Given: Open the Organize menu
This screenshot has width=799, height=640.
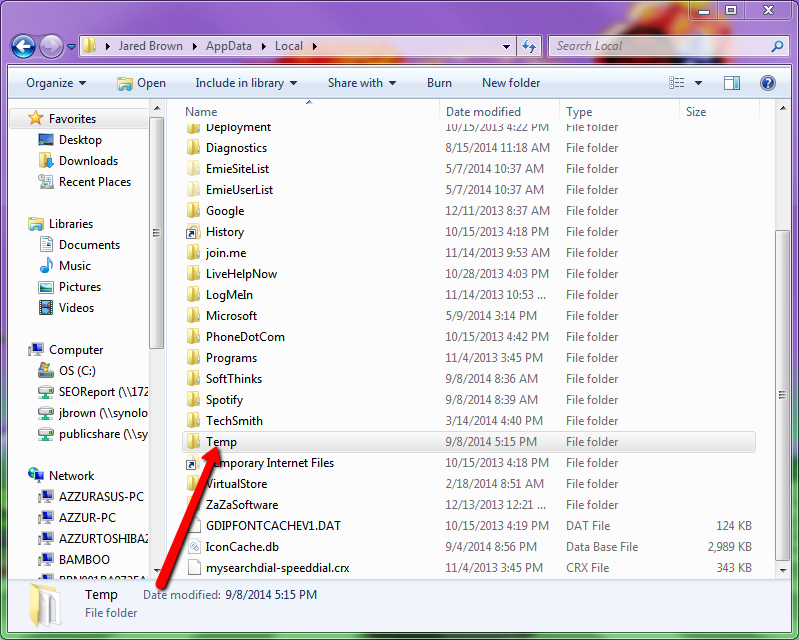Looking at the screenshot, I should point(56,83).
